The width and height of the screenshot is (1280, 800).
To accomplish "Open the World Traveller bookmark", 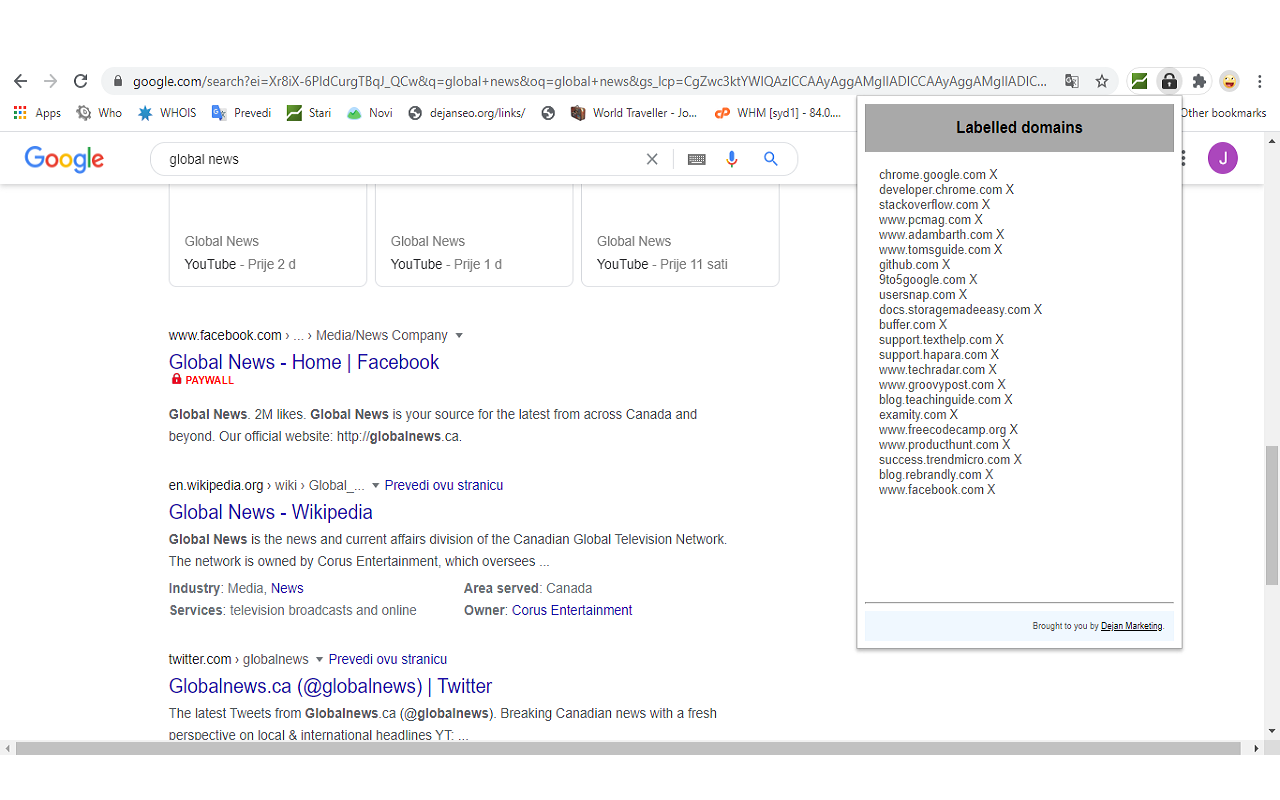I will pos(634,113).
